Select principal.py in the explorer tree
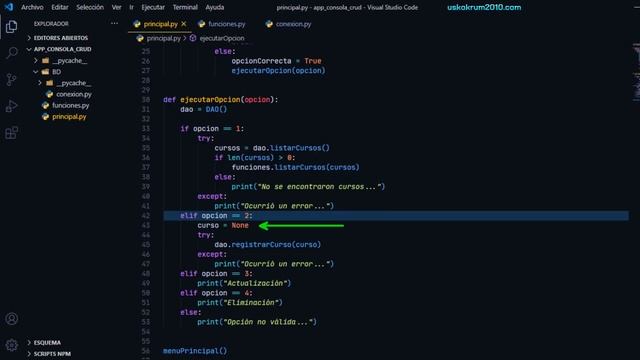The height and width of the screenshot is (360, 640). [69, 117]
